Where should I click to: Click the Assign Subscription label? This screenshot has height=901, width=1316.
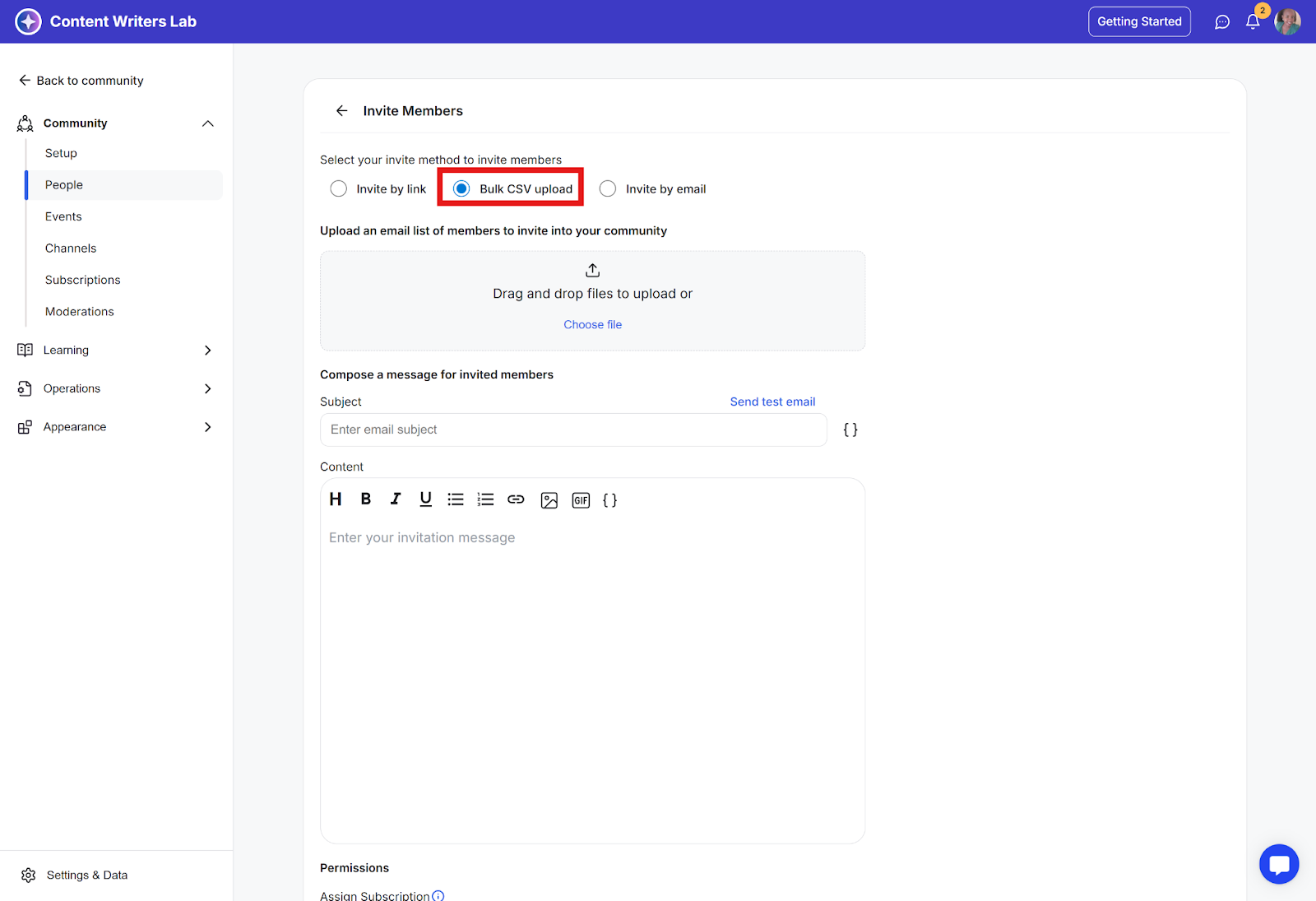375,896
